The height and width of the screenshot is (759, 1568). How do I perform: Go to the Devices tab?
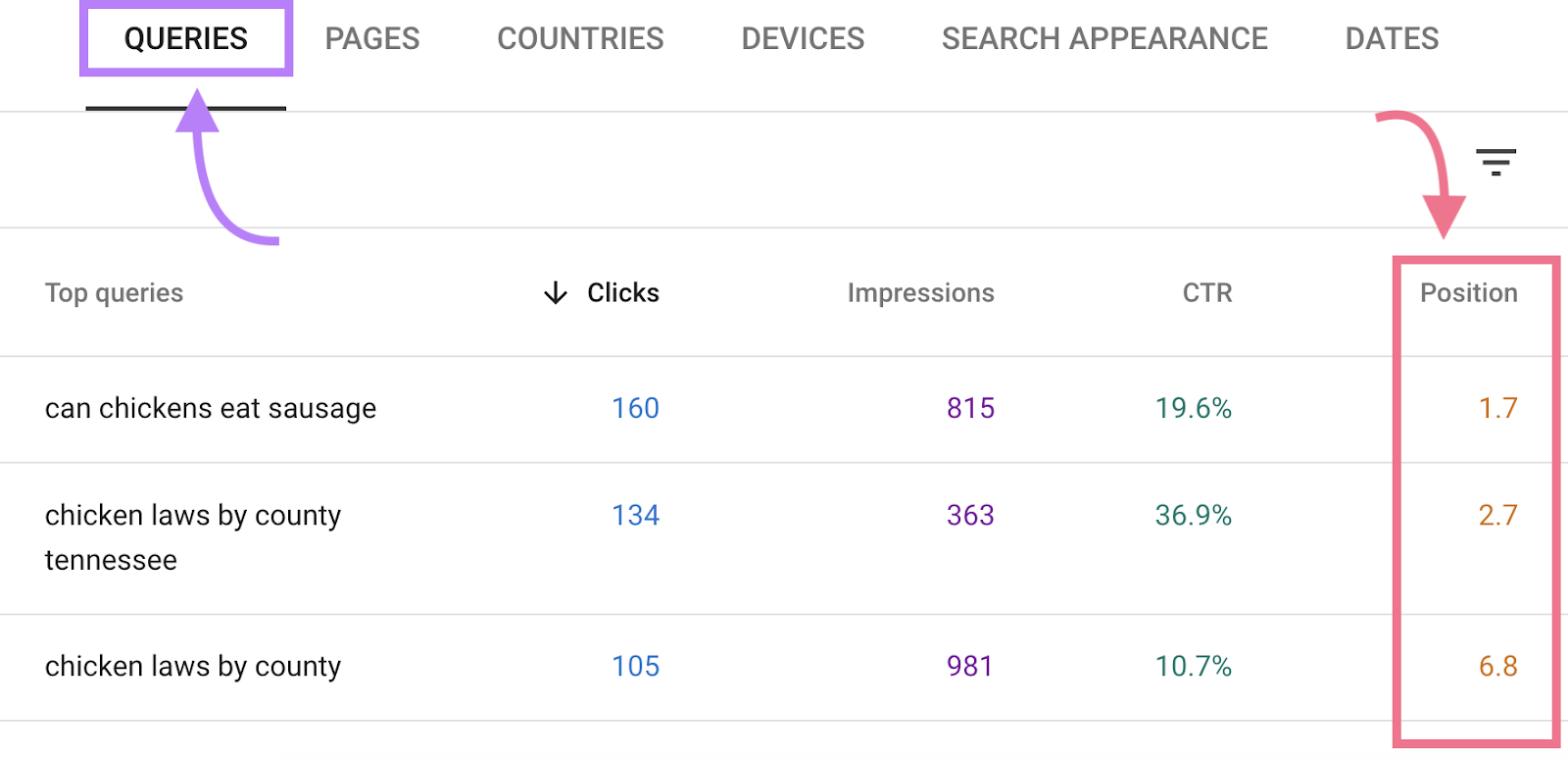click(x=803, y=39)
